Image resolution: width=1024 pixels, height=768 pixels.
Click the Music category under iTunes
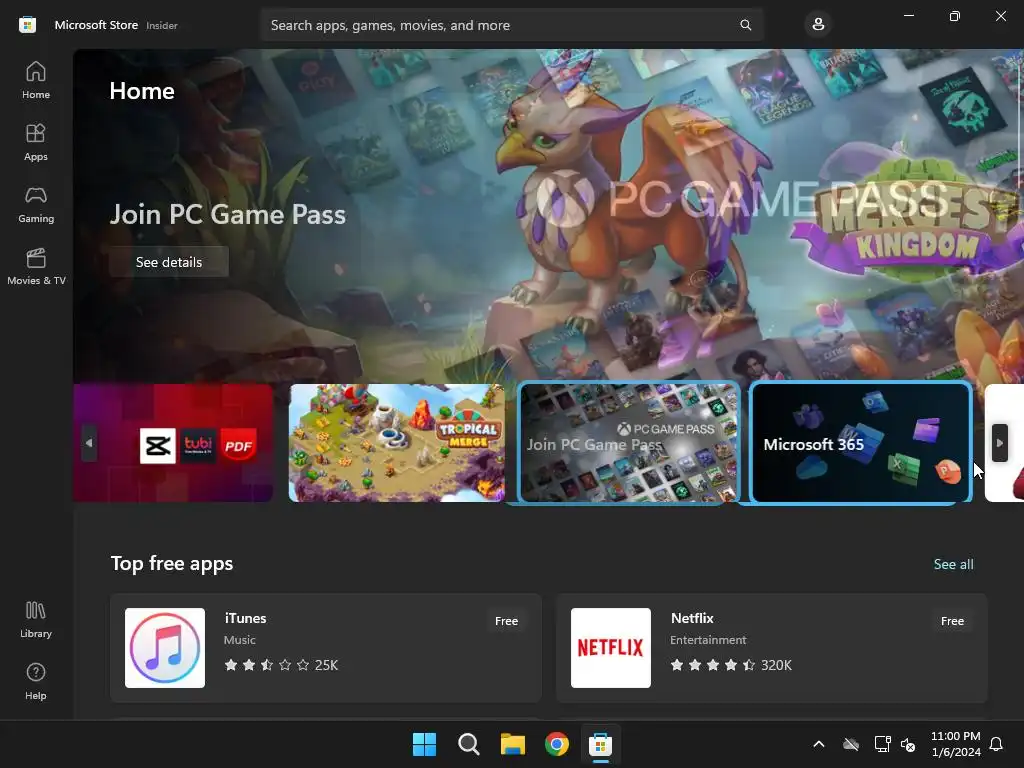(x=240, y=640)
